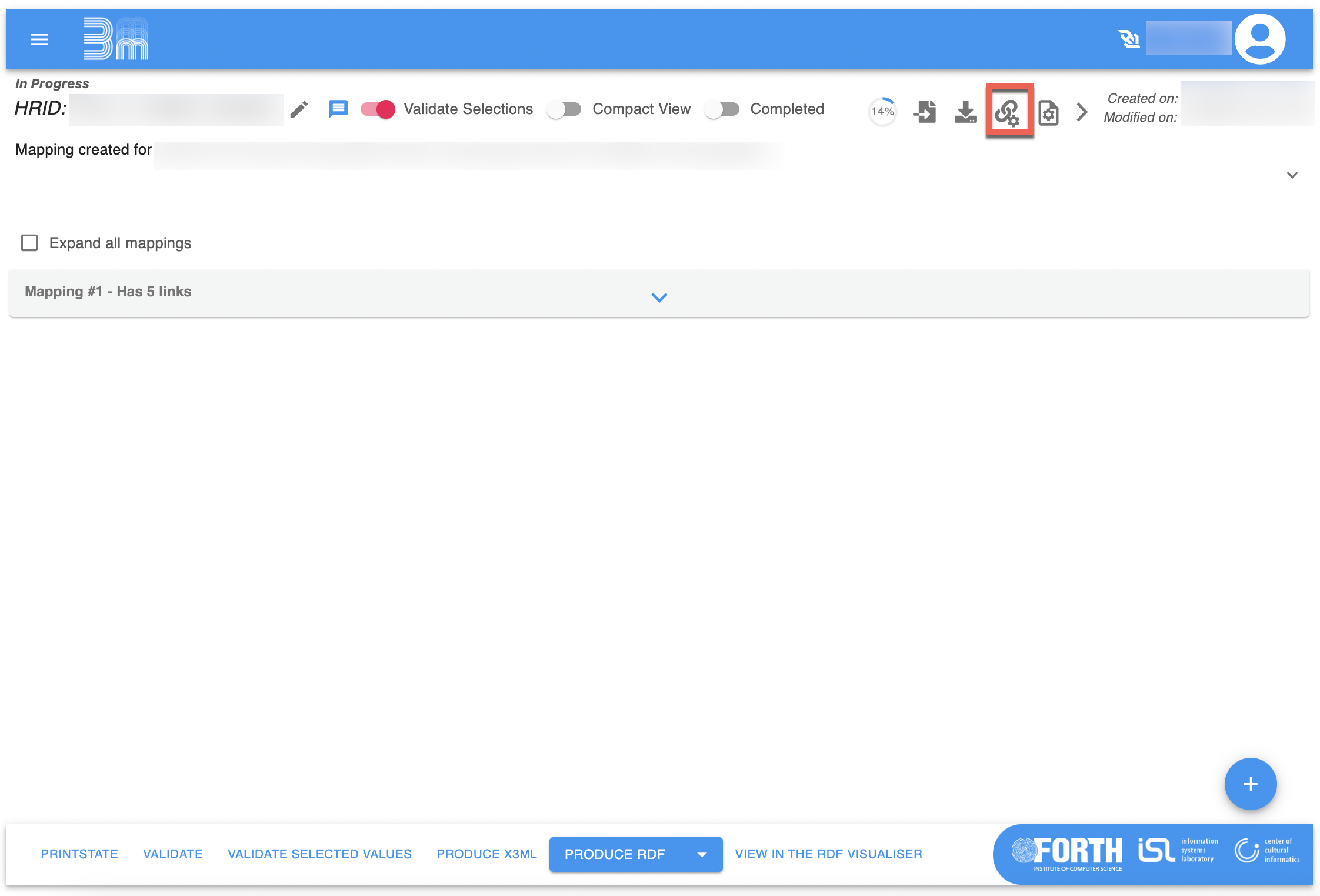Image resolution: width=1320 pixels, height=896 pixels.
Task: Disable the Validate Selections toggle
Action: coord(378,109)
